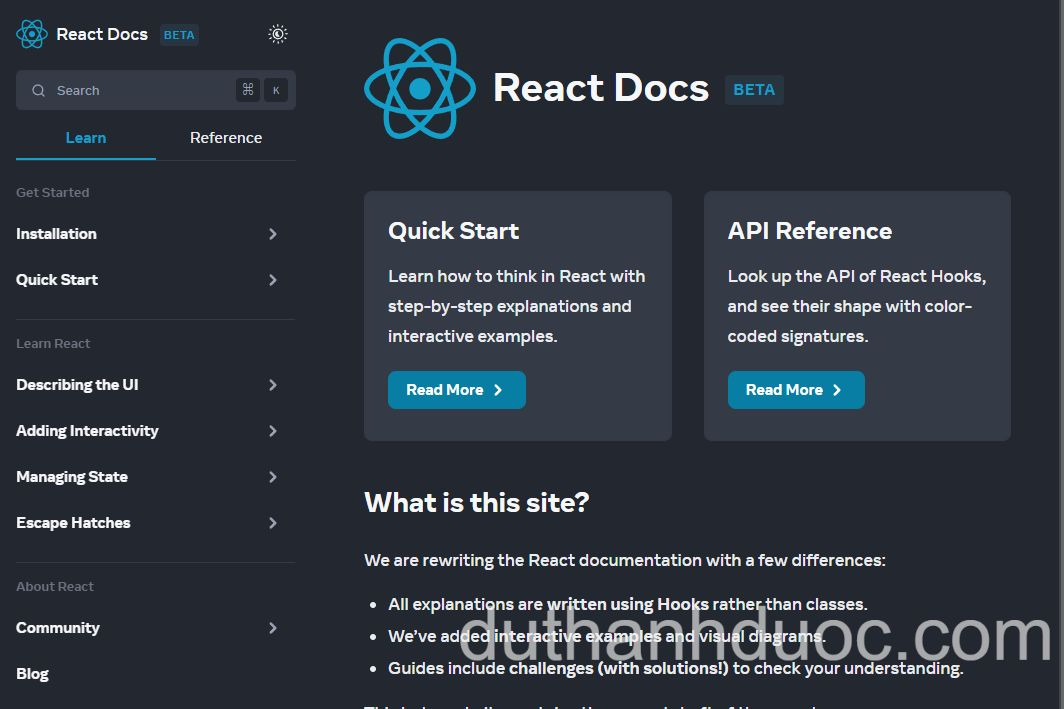
Task: Click the Command key shortcut badge
Action: (248, 90)
